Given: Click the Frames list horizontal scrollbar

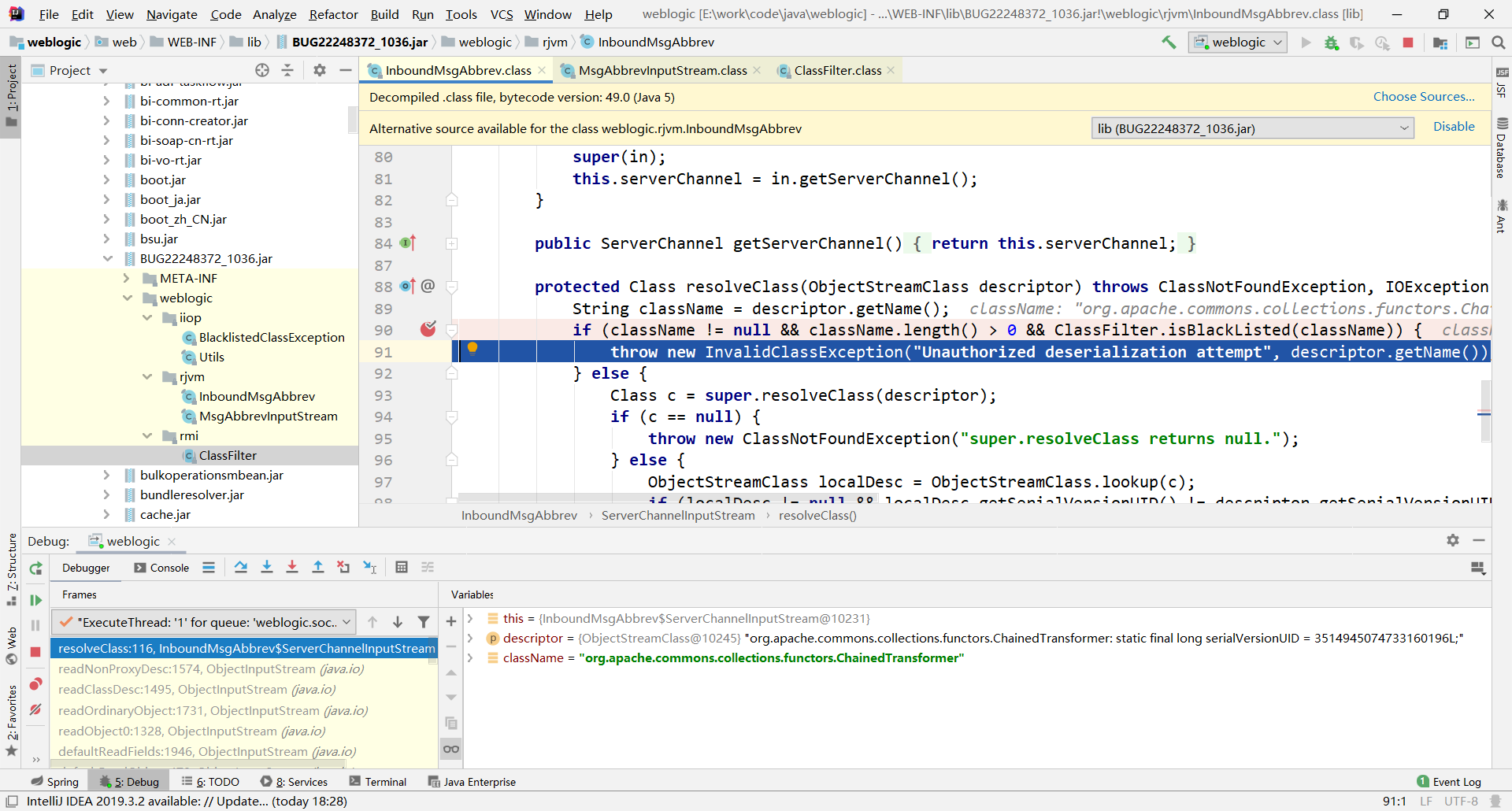Looking at the screenshot, I should (198, 764).
